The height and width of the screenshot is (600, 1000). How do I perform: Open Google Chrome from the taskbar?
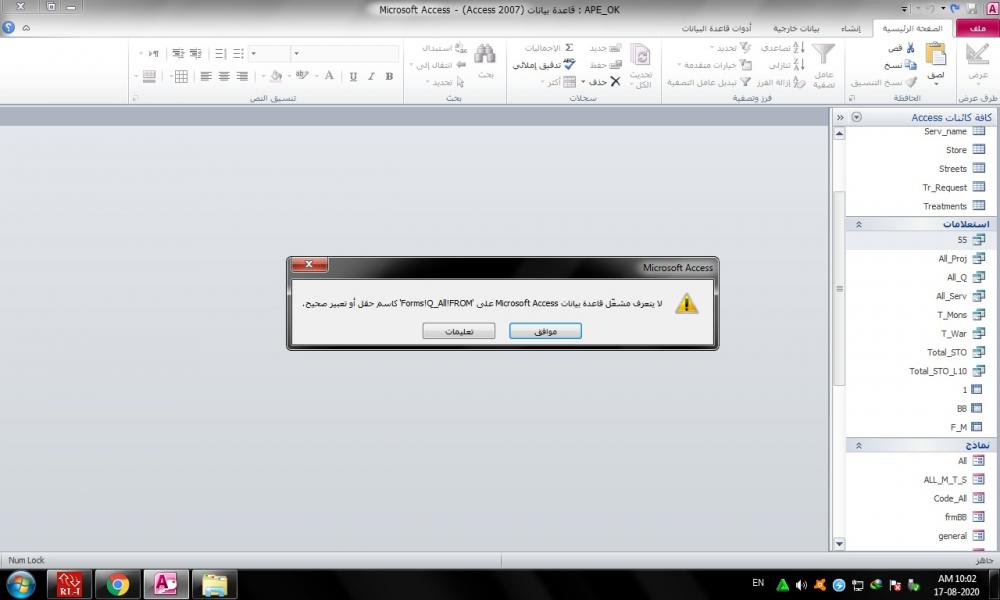118,584
